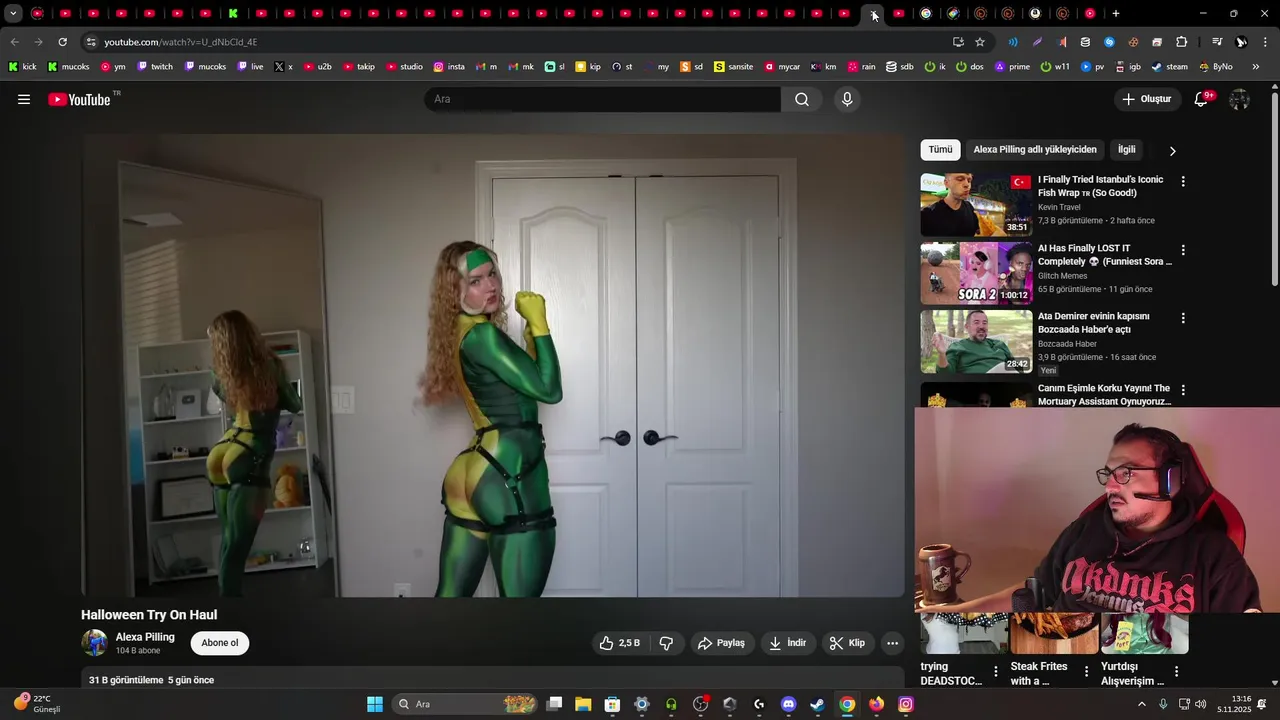Open the prime bookmark
The image size is (1280, 720).
coord(1011,67)
